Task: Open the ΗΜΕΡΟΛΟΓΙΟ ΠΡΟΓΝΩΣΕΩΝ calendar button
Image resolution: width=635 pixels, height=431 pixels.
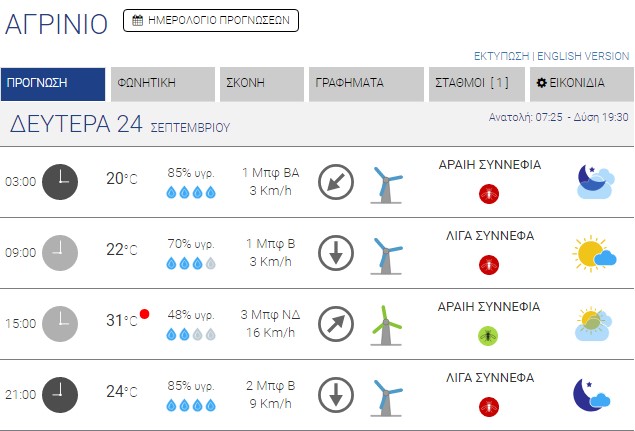Action: coord(210,20)
